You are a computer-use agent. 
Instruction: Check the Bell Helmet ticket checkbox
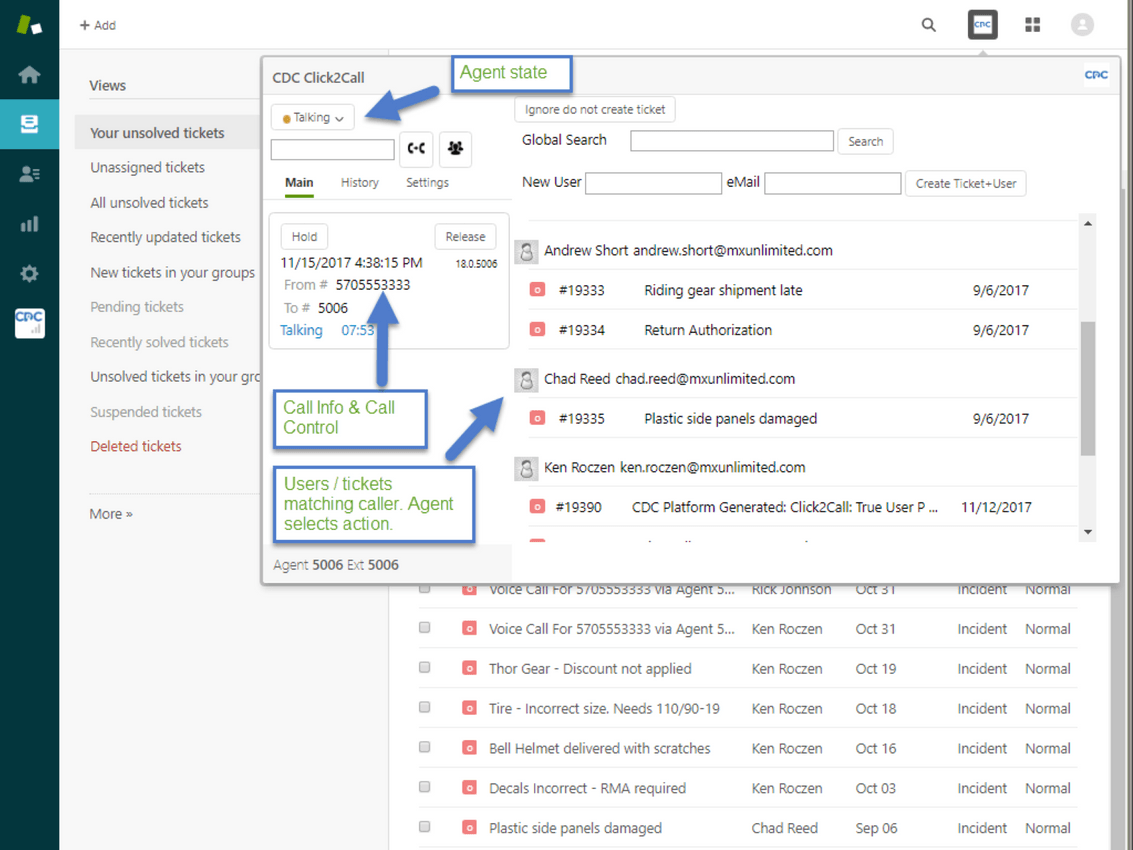424,748
